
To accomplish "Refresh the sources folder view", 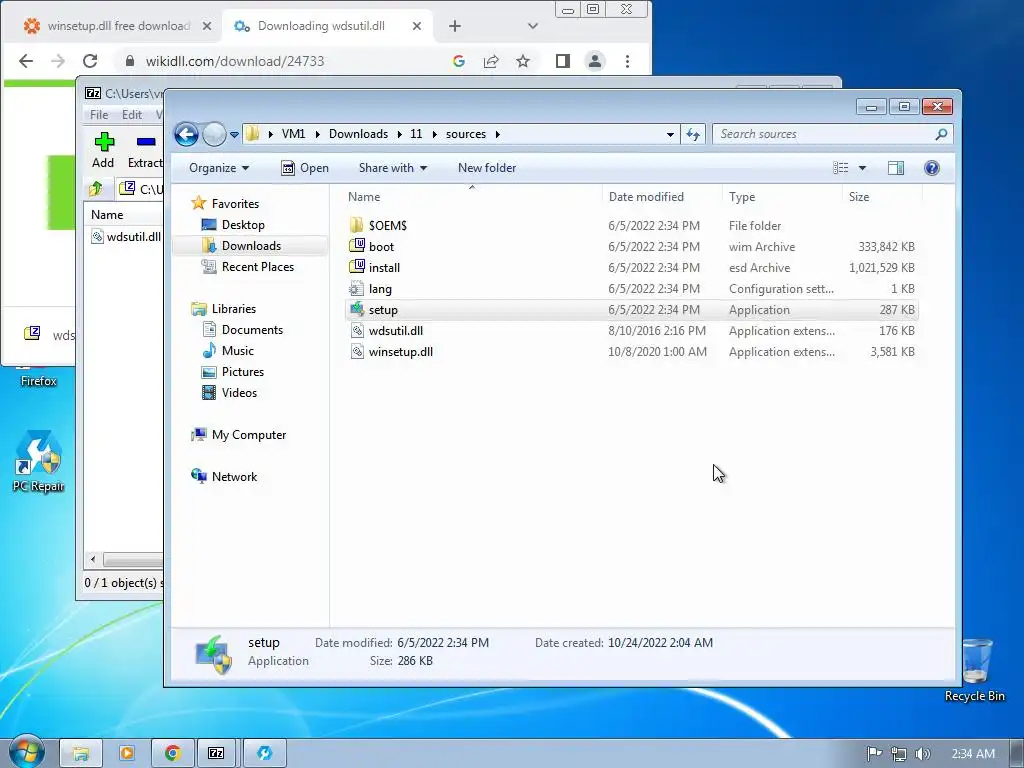I will coord(693,135).
